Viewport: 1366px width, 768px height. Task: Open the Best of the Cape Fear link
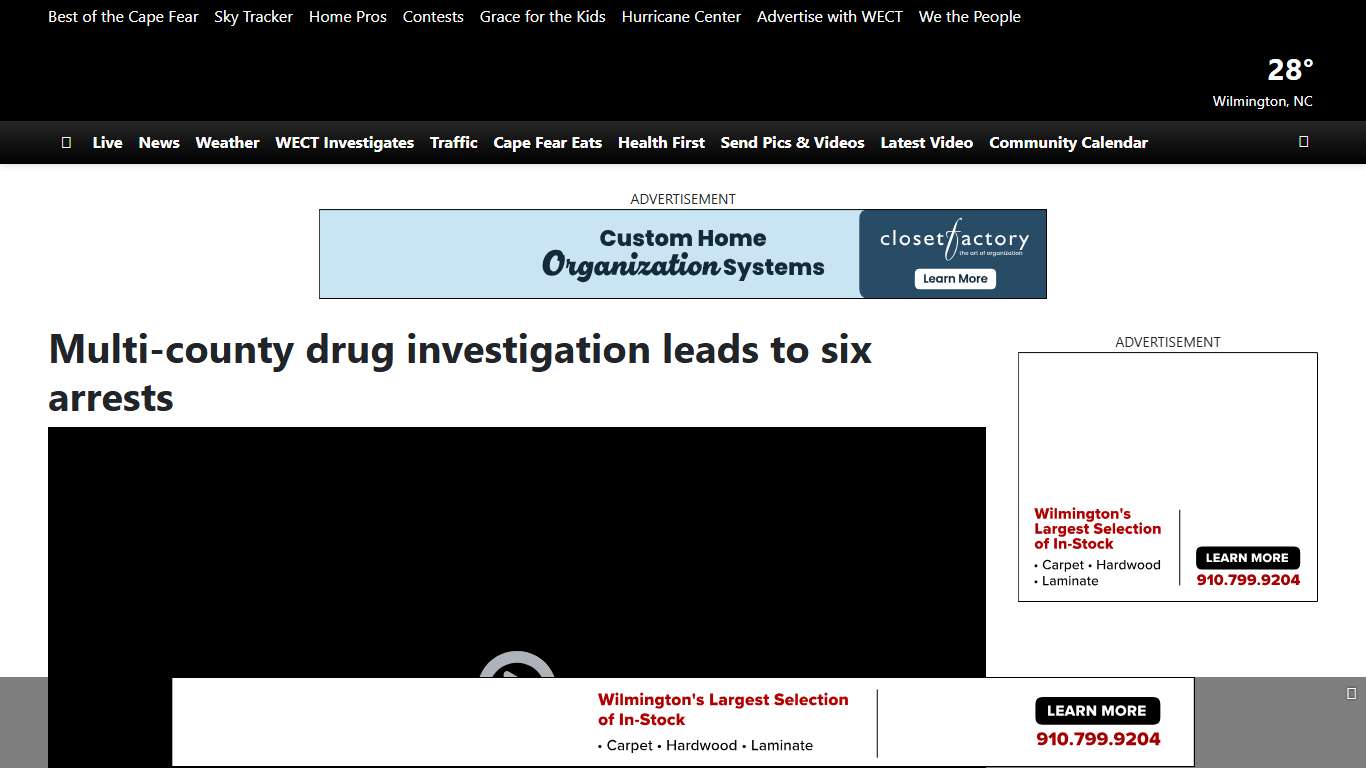[x=123, y=16]
